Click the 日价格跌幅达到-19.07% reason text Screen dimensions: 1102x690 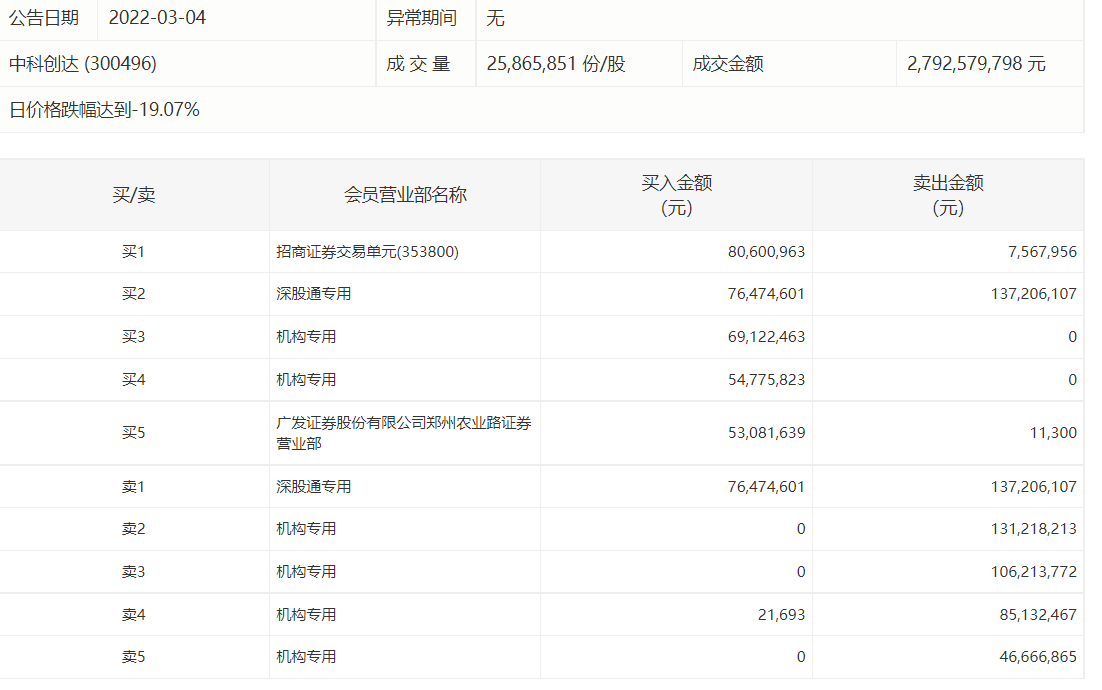105,110
